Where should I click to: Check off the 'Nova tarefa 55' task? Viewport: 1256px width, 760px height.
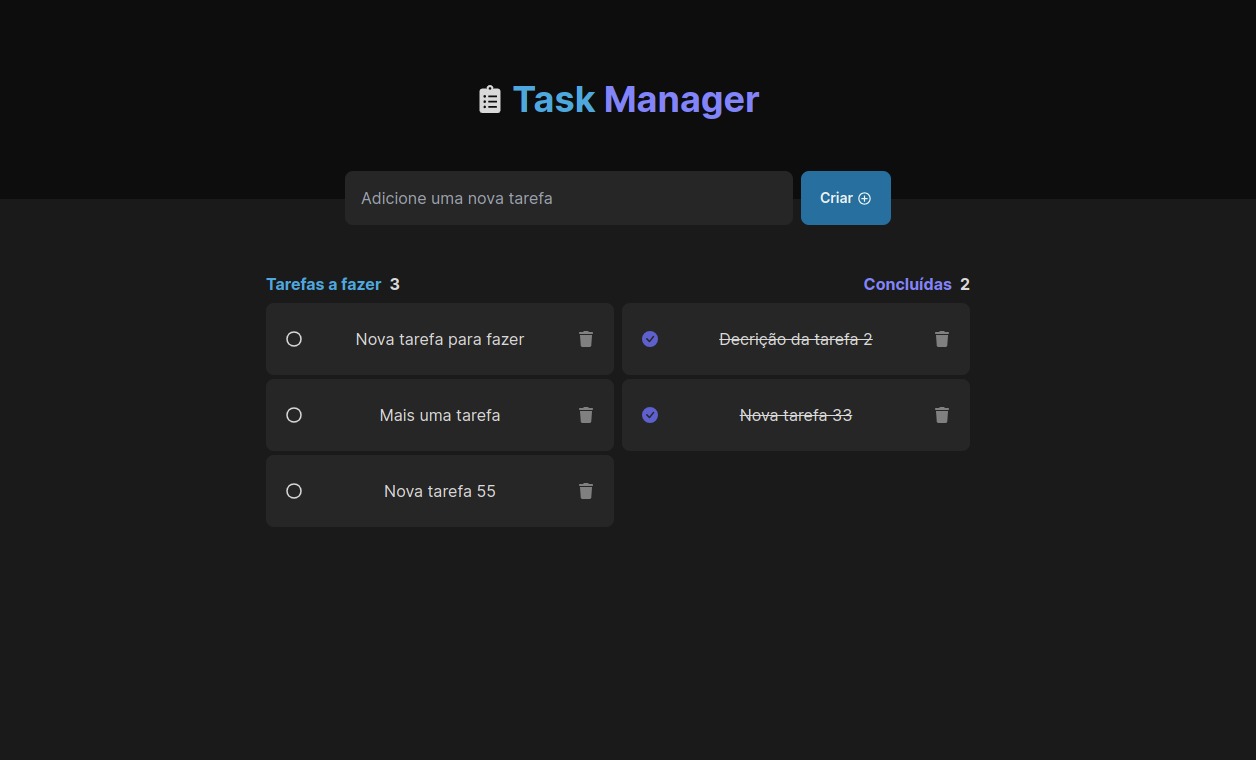[x=294, y=491]
